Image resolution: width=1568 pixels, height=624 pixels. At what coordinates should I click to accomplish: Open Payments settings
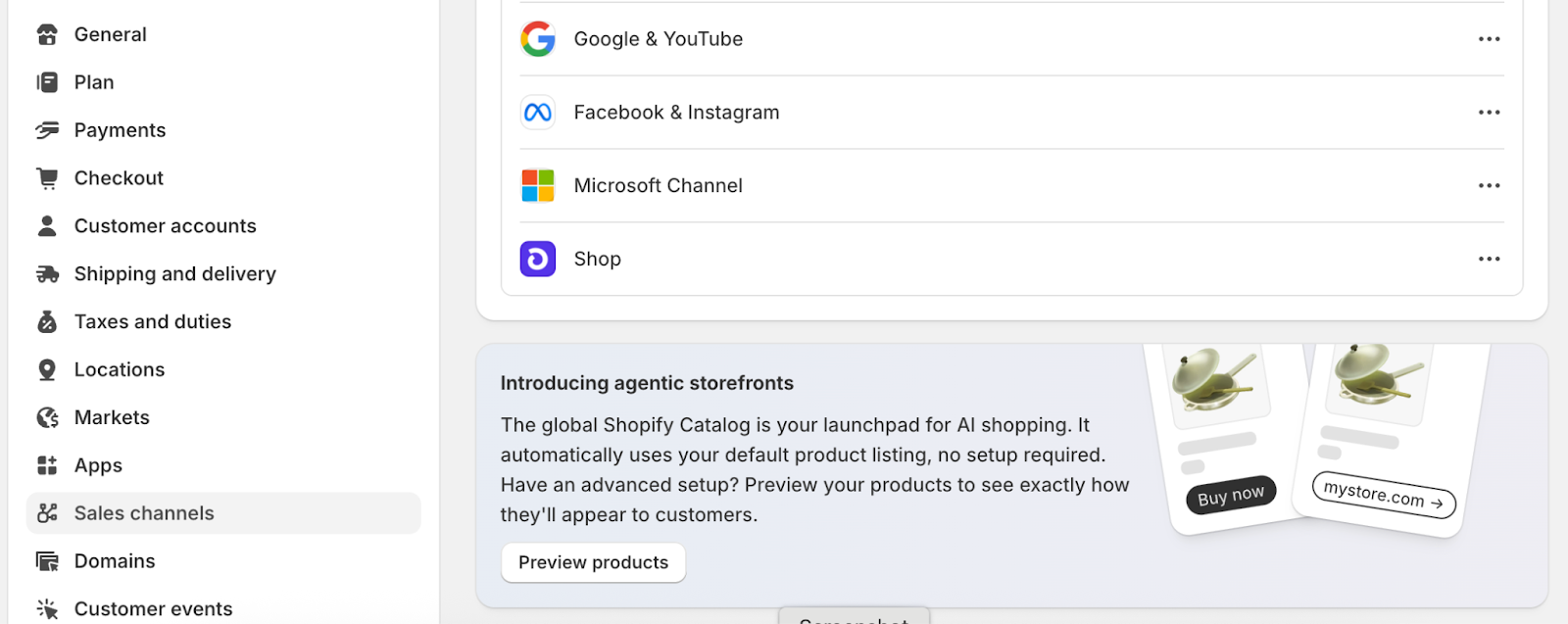(223, 130)
